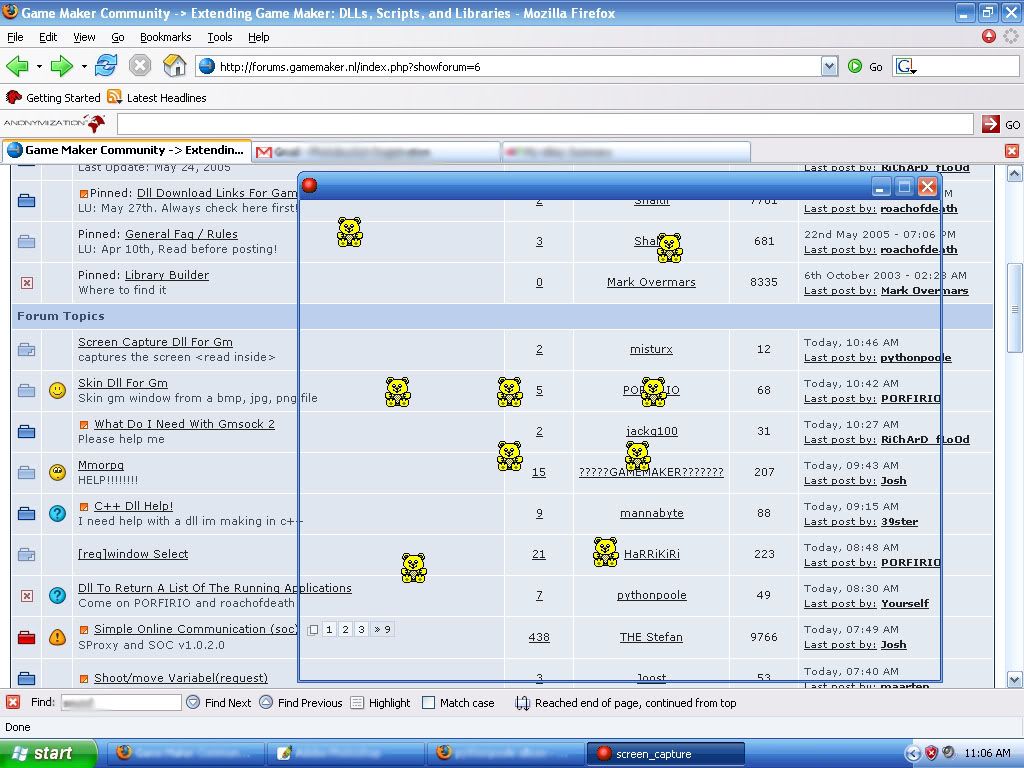Go to the Home page icon
This screenshot has width=1024, height=768.
click(x=174, y=66)
